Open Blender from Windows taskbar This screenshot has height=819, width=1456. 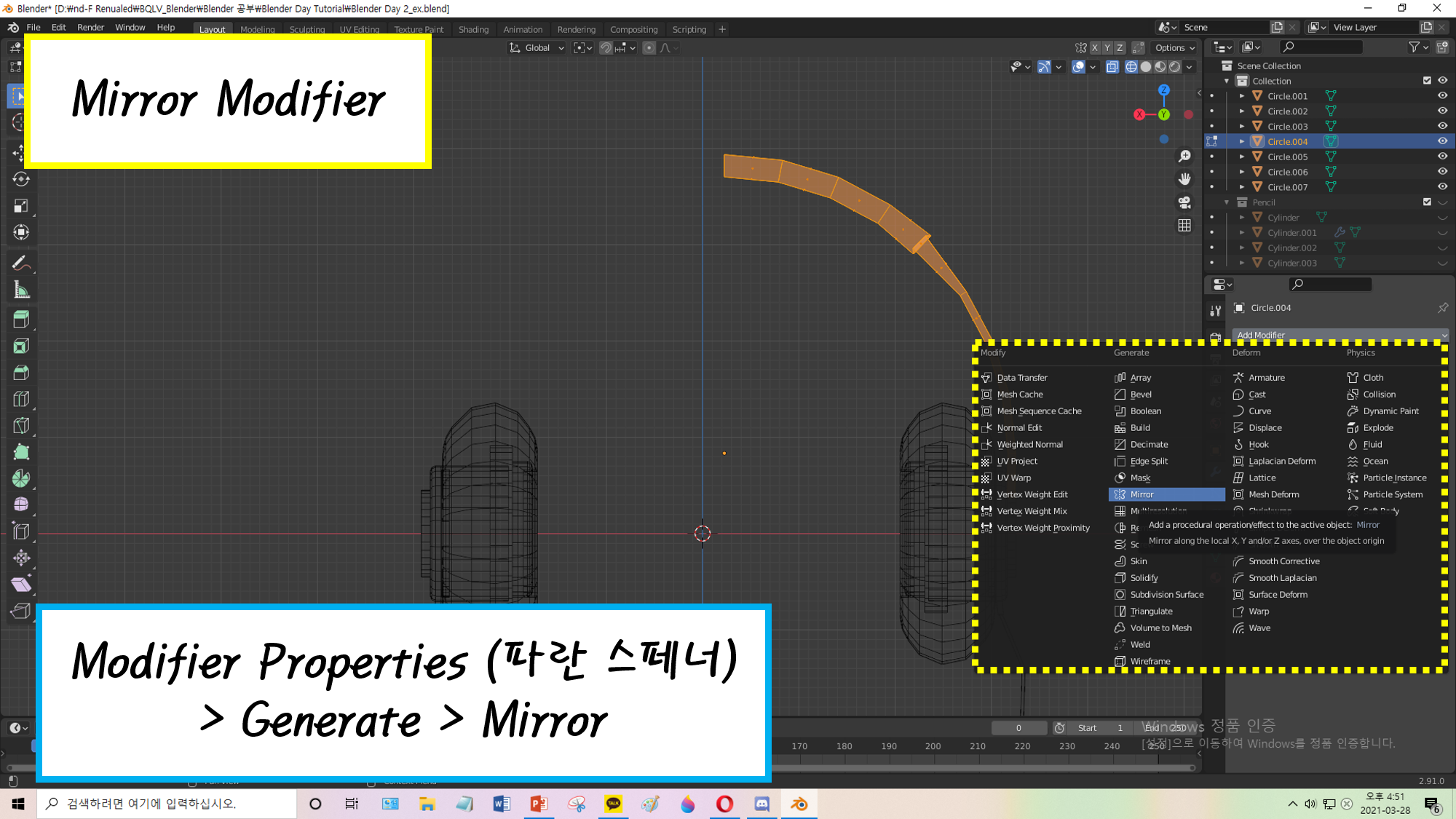(799, 804)
